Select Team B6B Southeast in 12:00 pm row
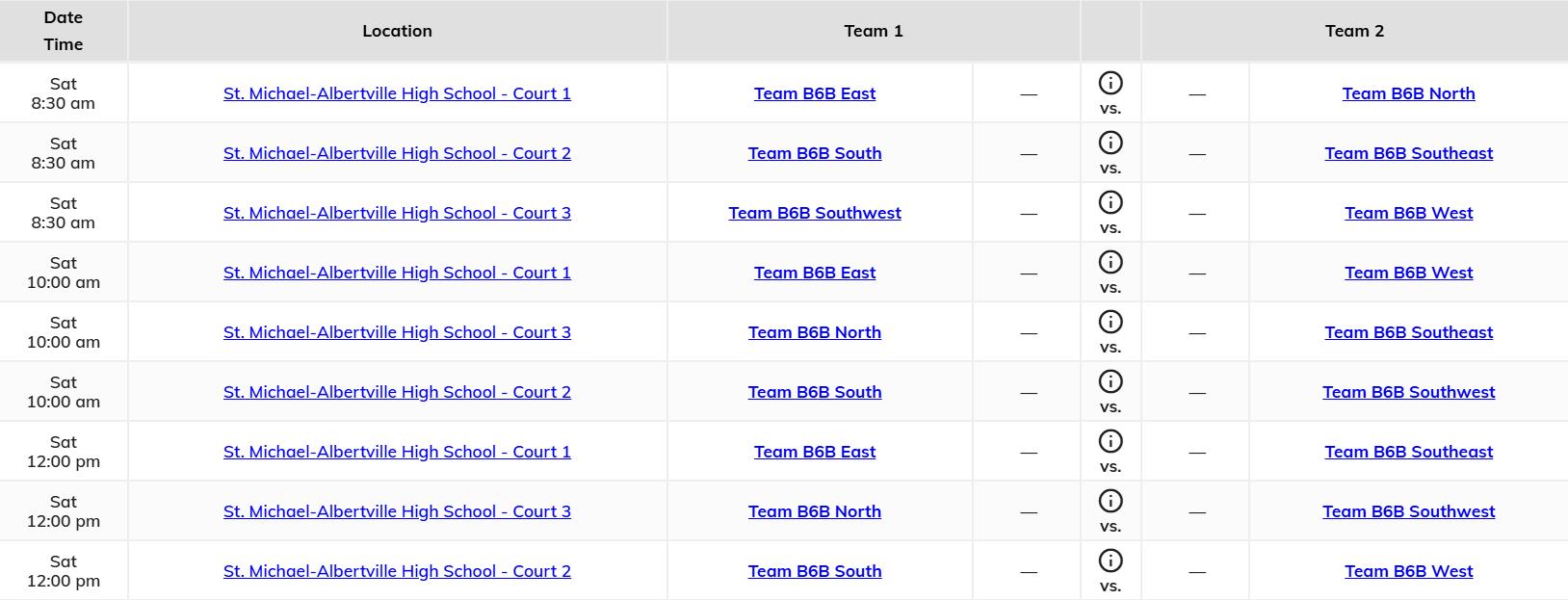Image resolution: width=1568 pixels, height=600 pixels. [1408, 452]
